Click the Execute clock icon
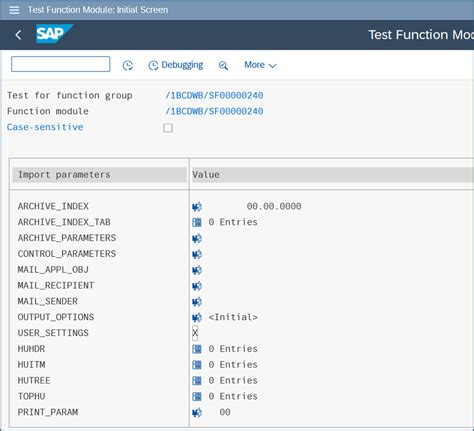 128,65
